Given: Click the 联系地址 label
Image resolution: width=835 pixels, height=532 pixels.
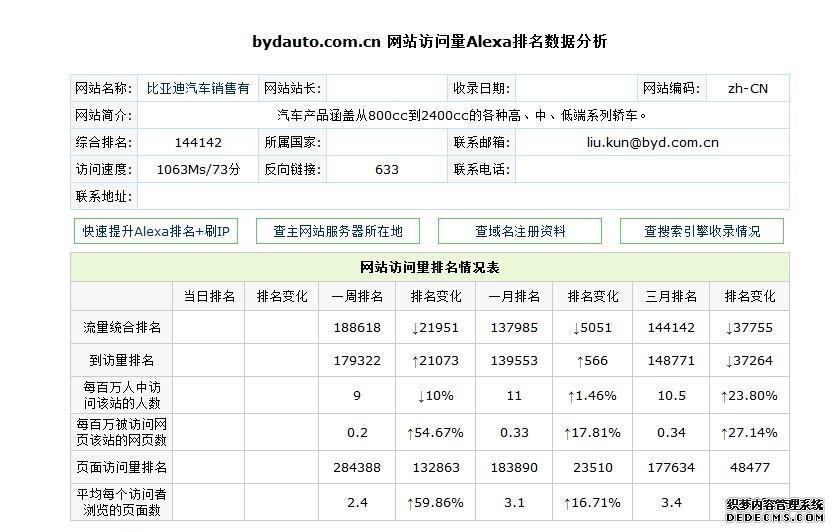Looking at the screenshot, I should [104, 197].
